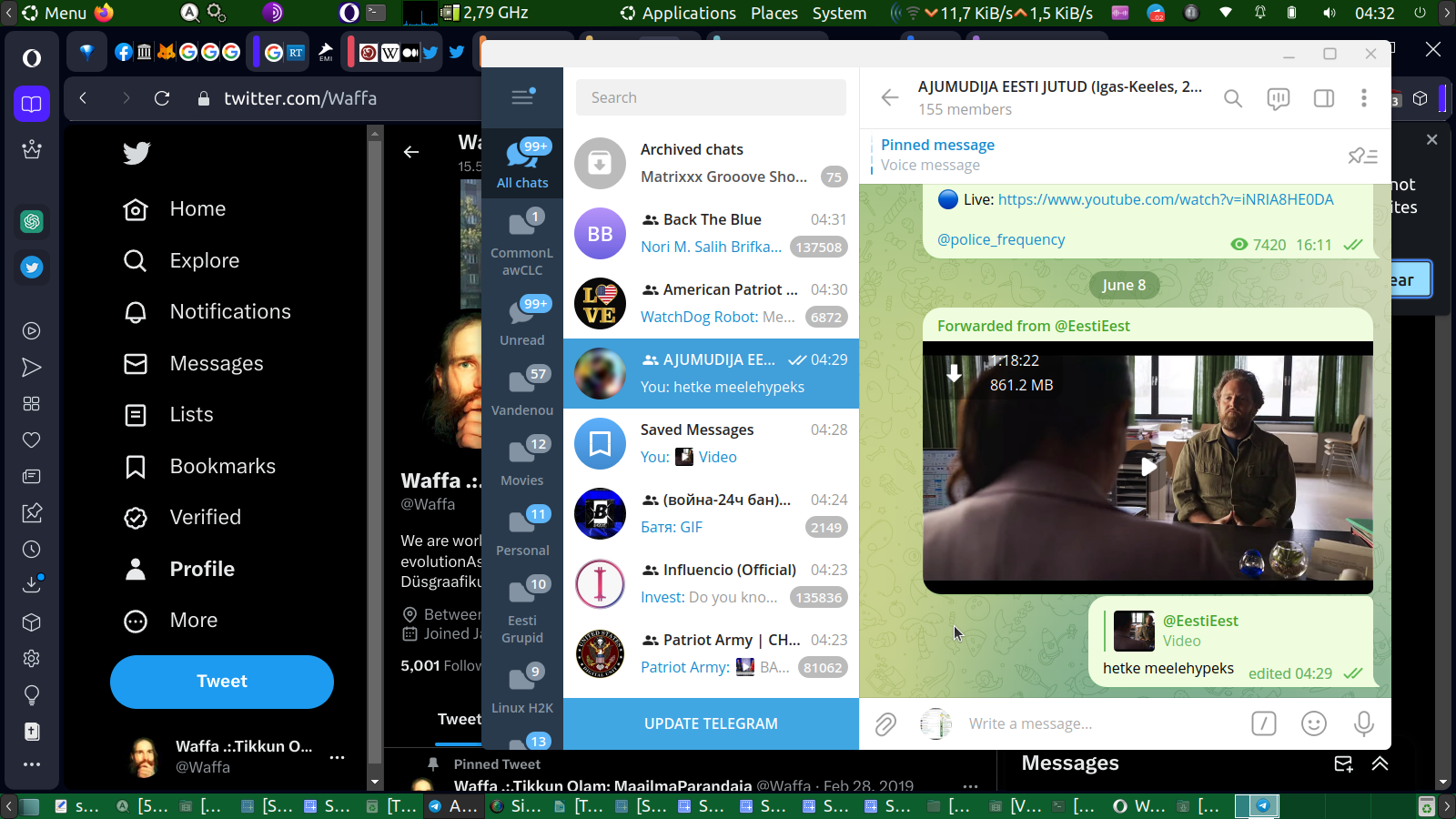
Task: Open ChatGPT in the Opera sidebar
Action: (32, 221)
